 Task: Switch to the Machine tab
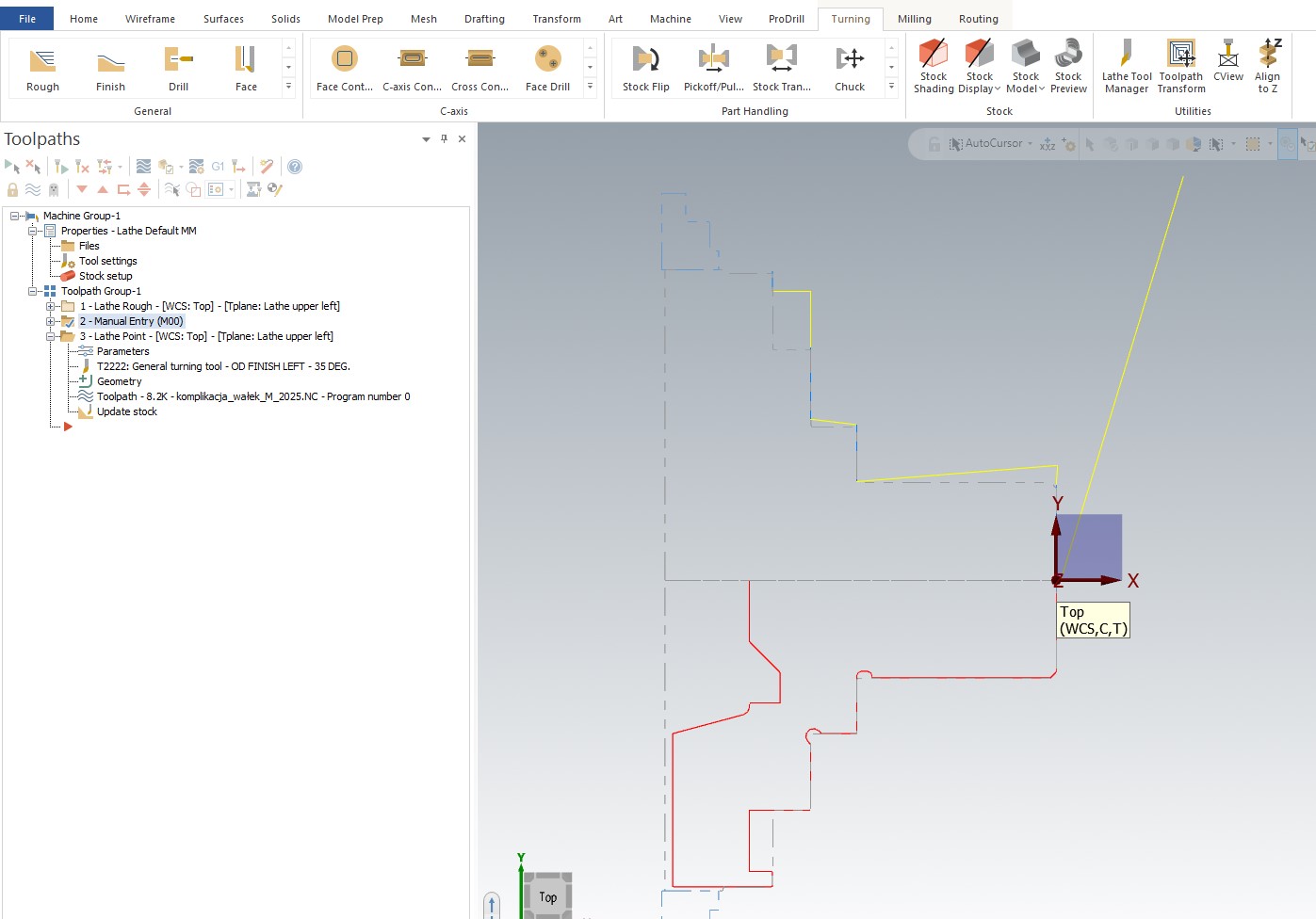pyautogui.click(x=671, y=19)
